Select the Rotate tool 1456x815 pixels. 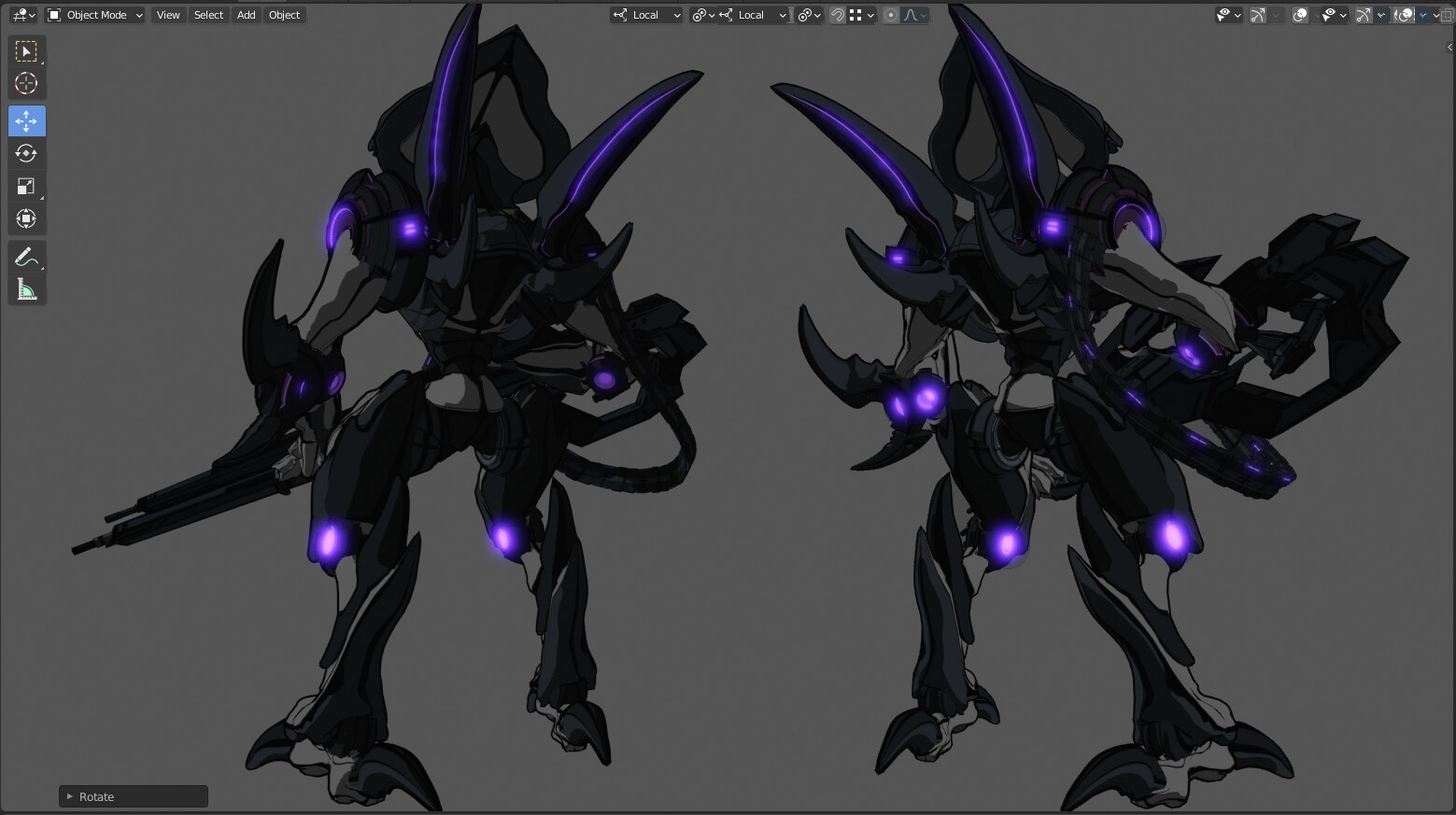click(x=27, y=153)
